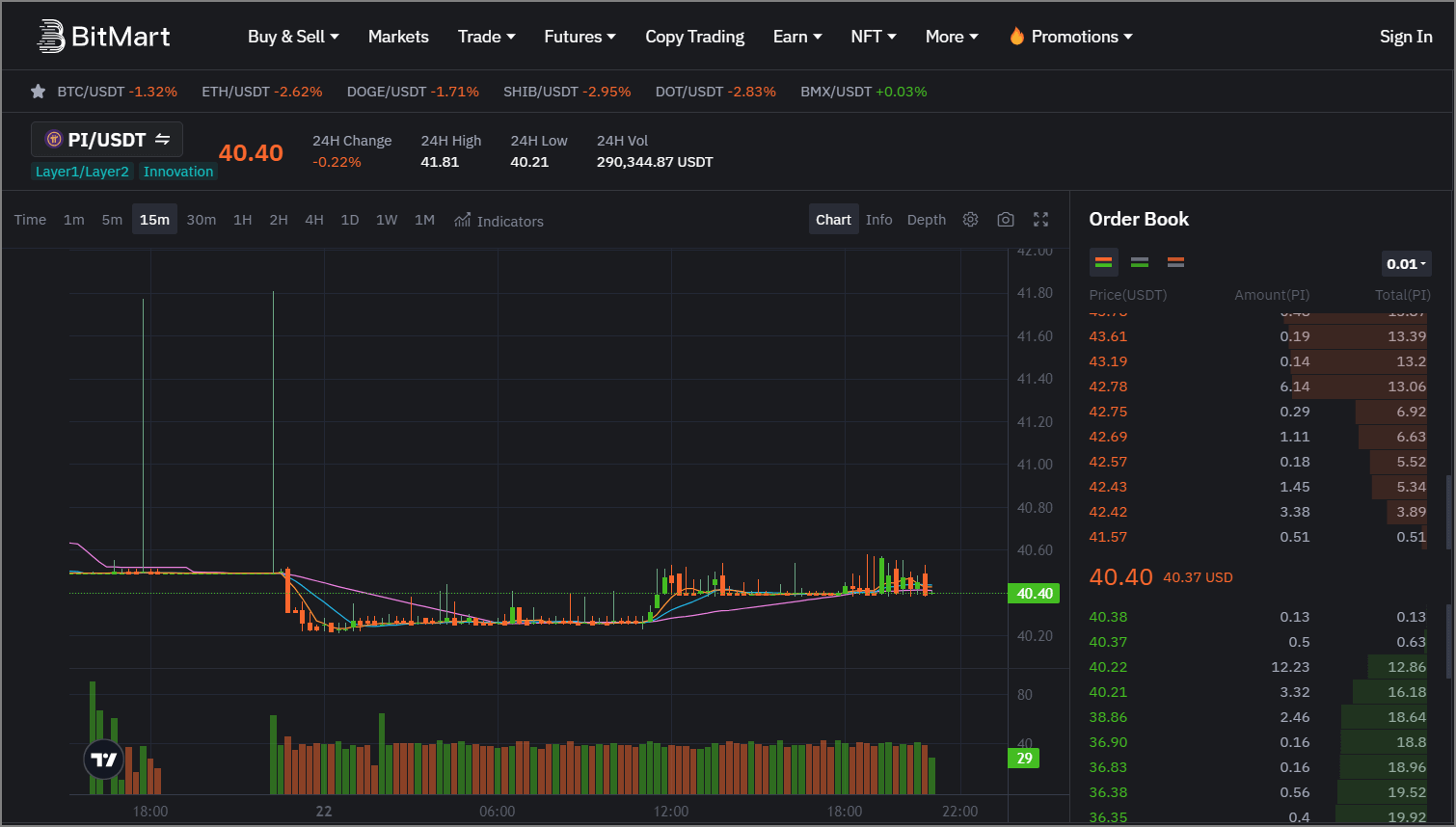This screenshot has height=827, width=1456.
Task: Open the Markets page
Action: click(398, 37)
